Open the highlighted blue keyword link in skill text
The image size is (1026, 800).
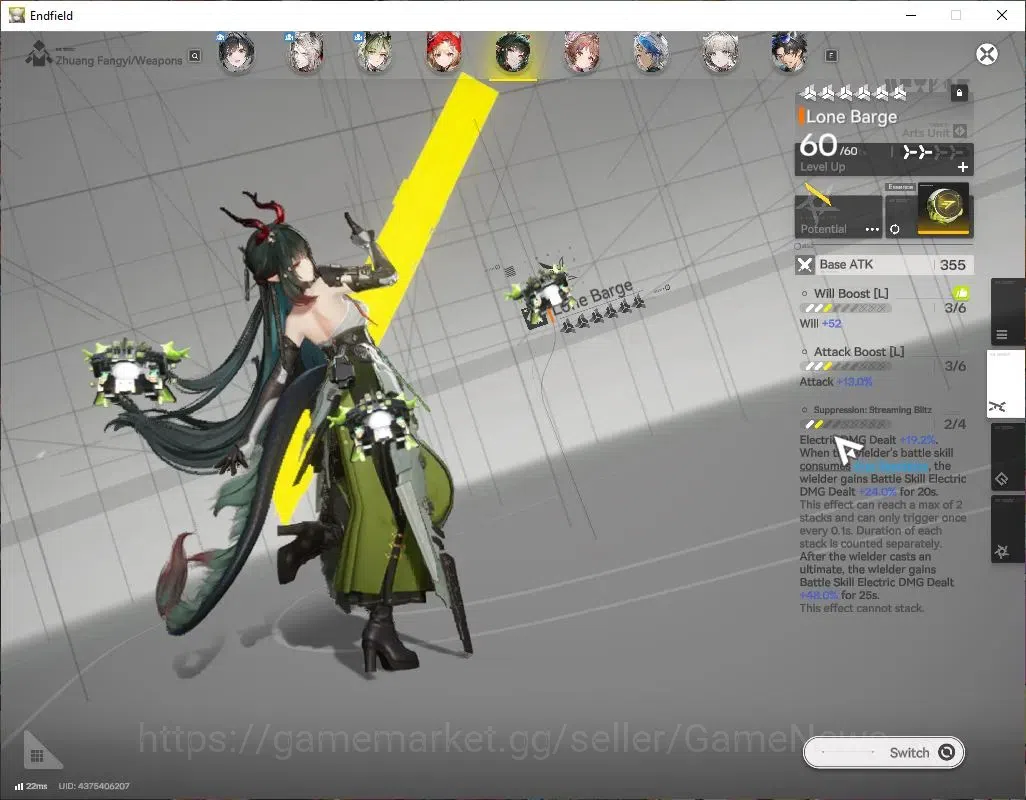[891, 466]
